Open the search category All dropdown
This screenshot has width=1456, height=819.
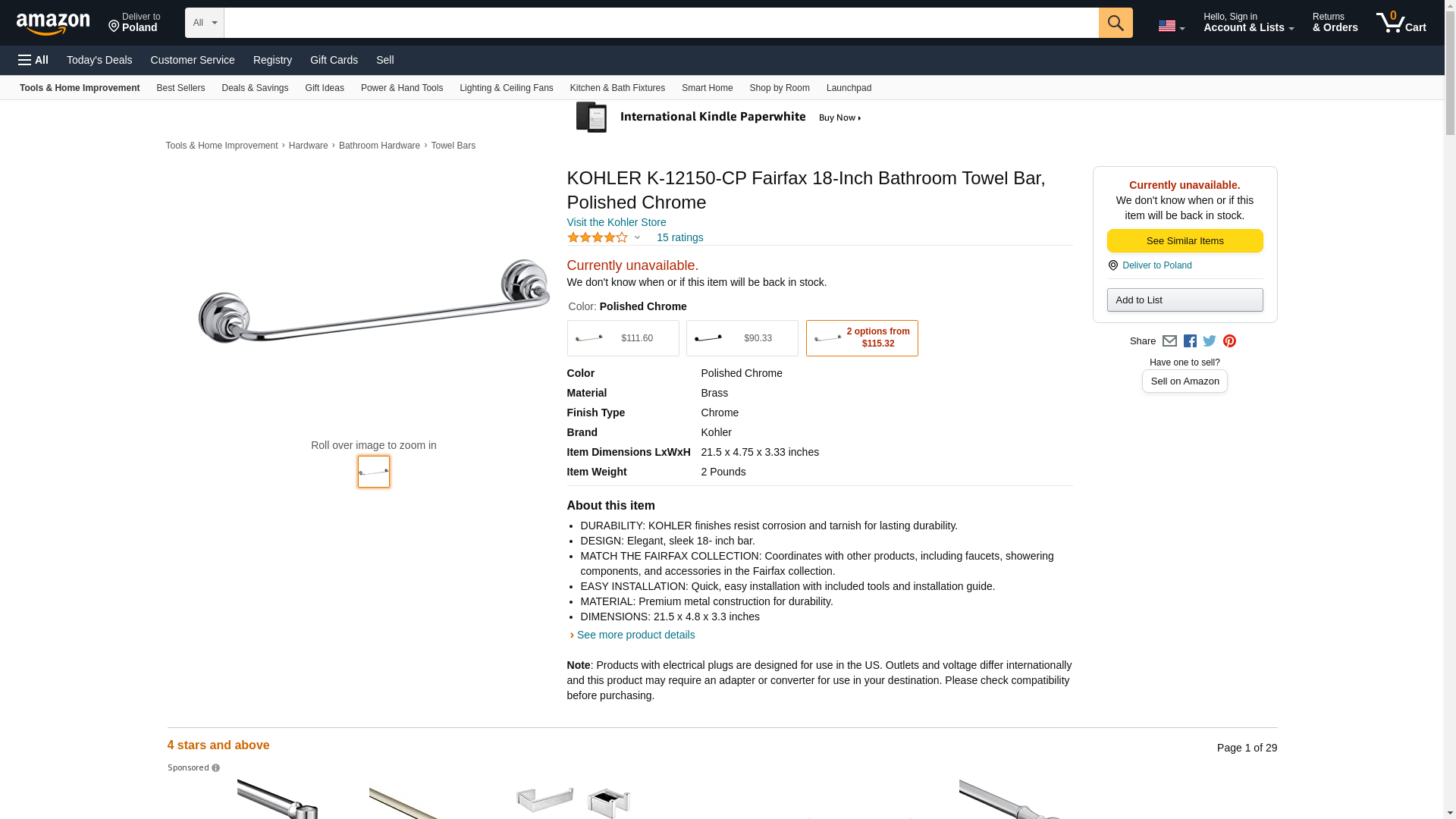click(204, 23)
